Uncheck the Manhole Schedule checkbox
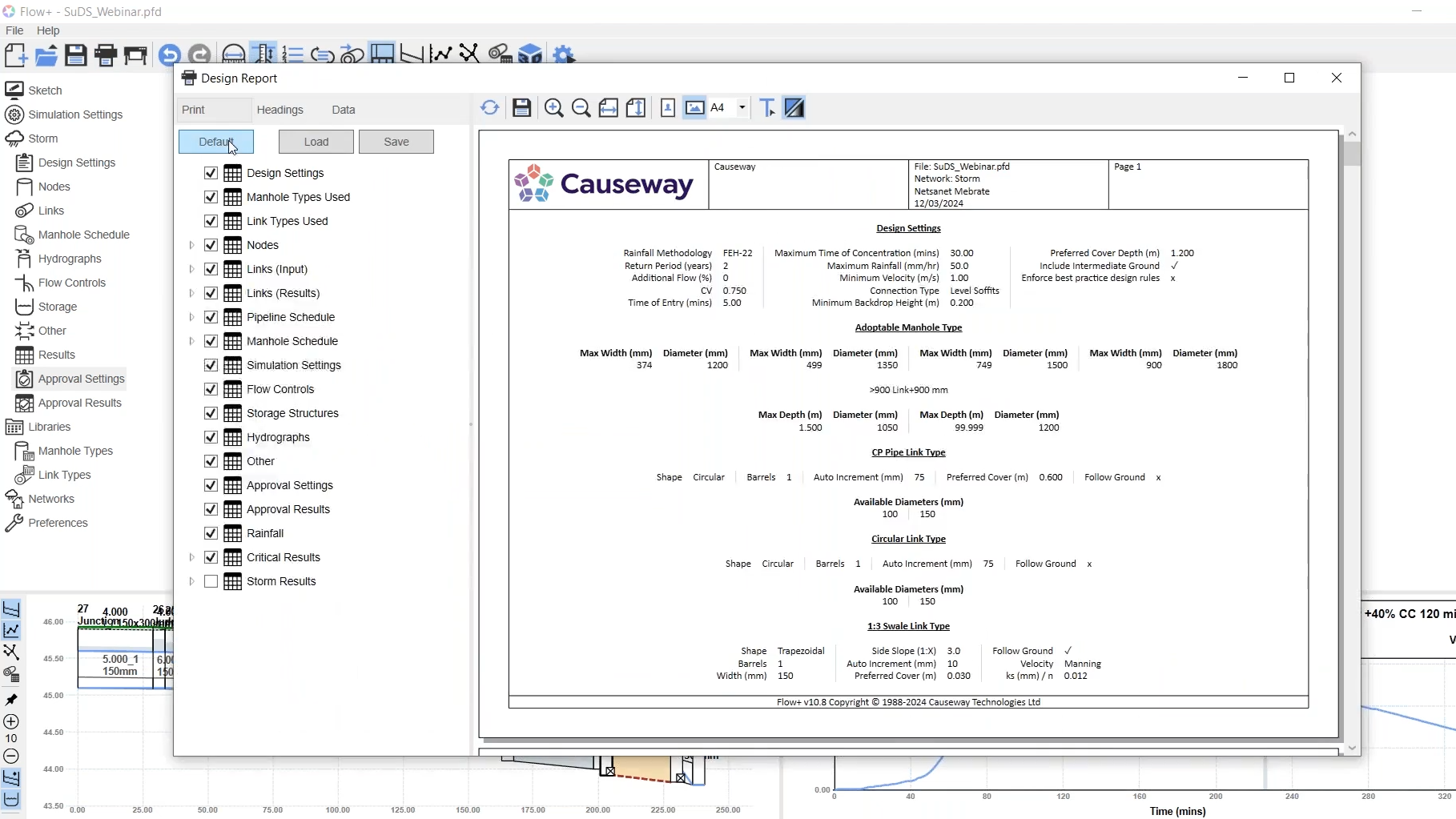The image size is (1456, 819). [x=211, y=340]
